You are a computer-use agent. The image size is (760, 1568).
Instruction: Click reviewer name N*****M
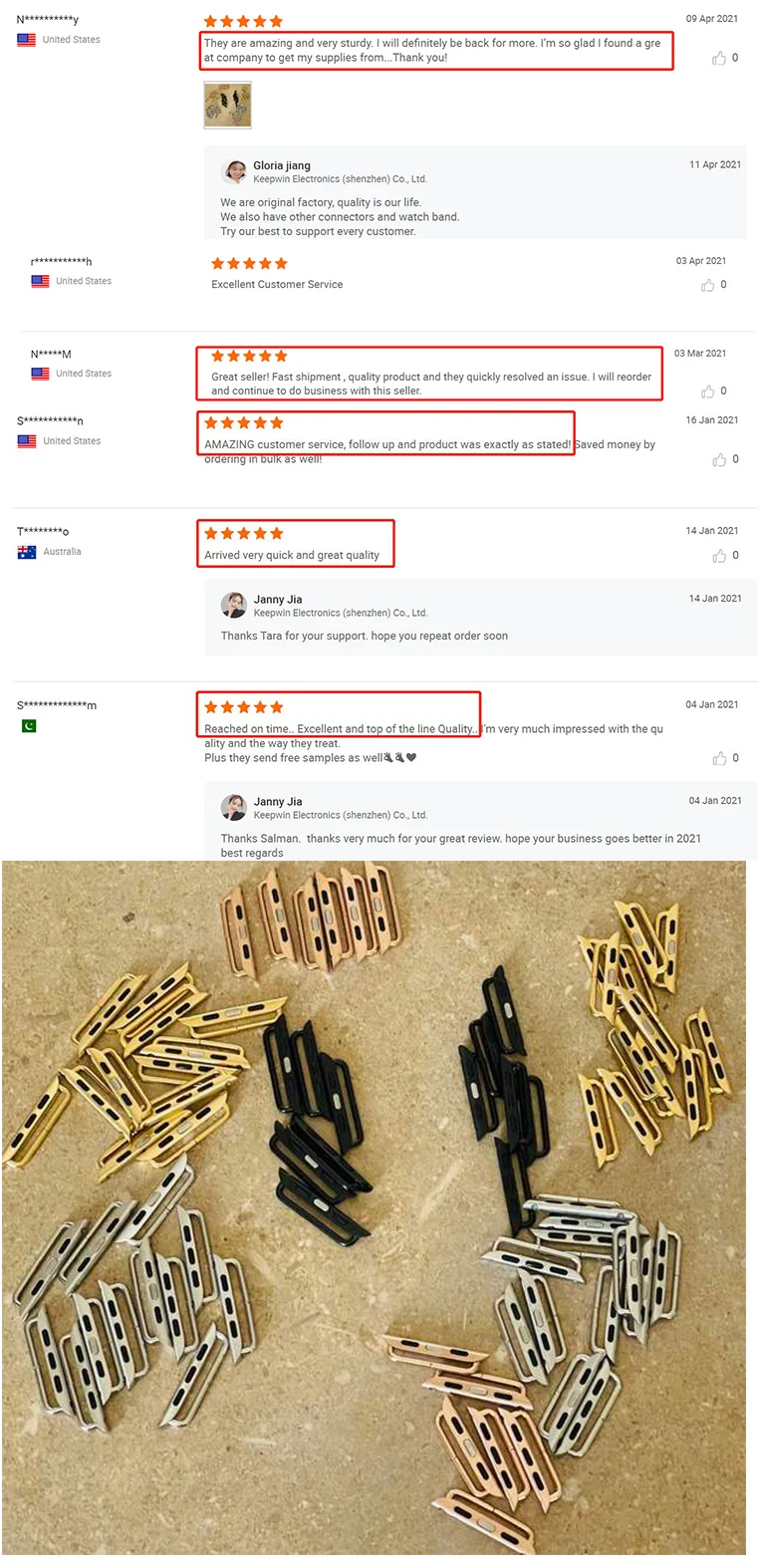51,355
